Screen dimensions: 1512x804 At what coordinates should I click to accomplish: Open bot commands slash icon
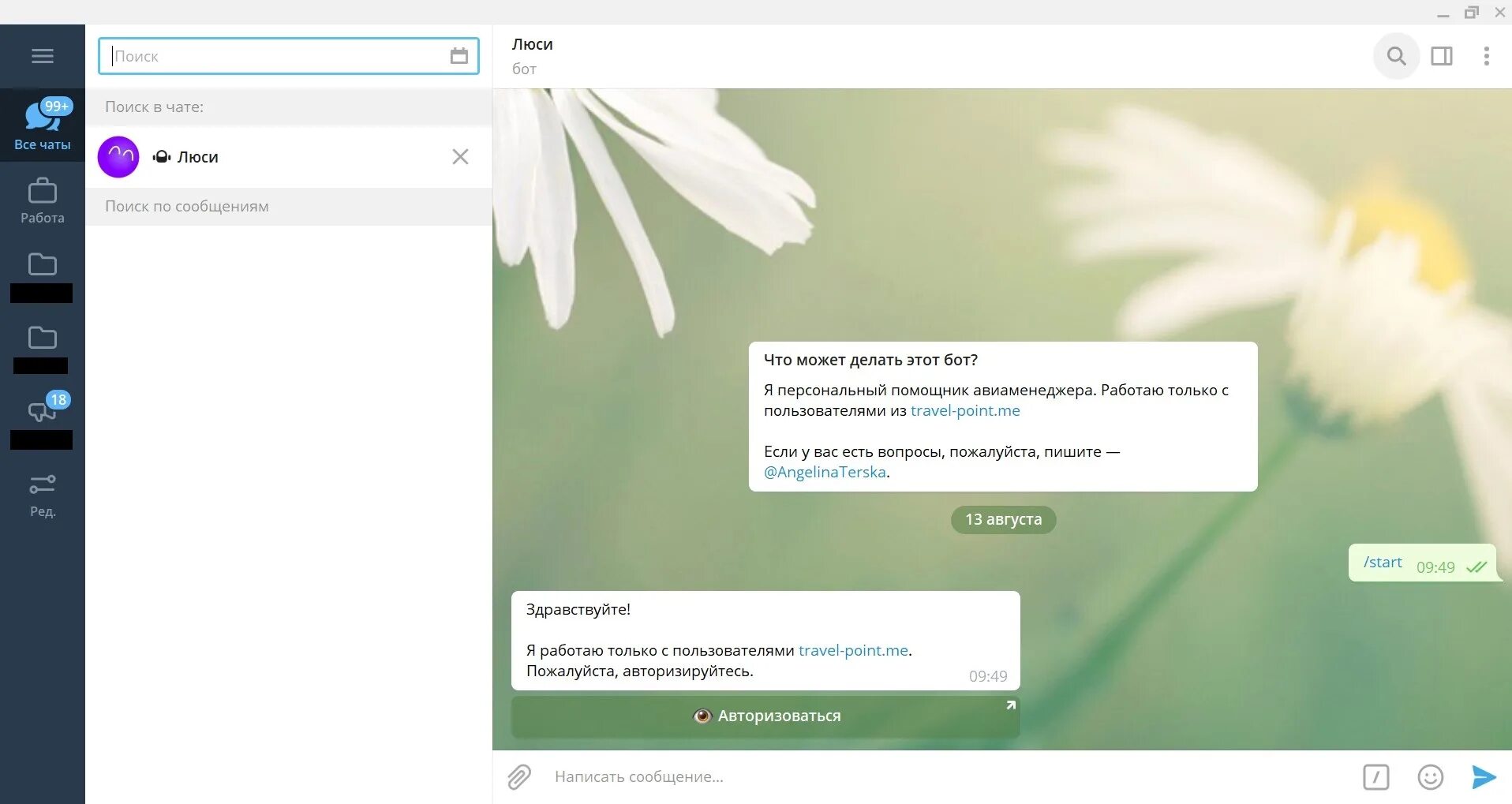1375,776
